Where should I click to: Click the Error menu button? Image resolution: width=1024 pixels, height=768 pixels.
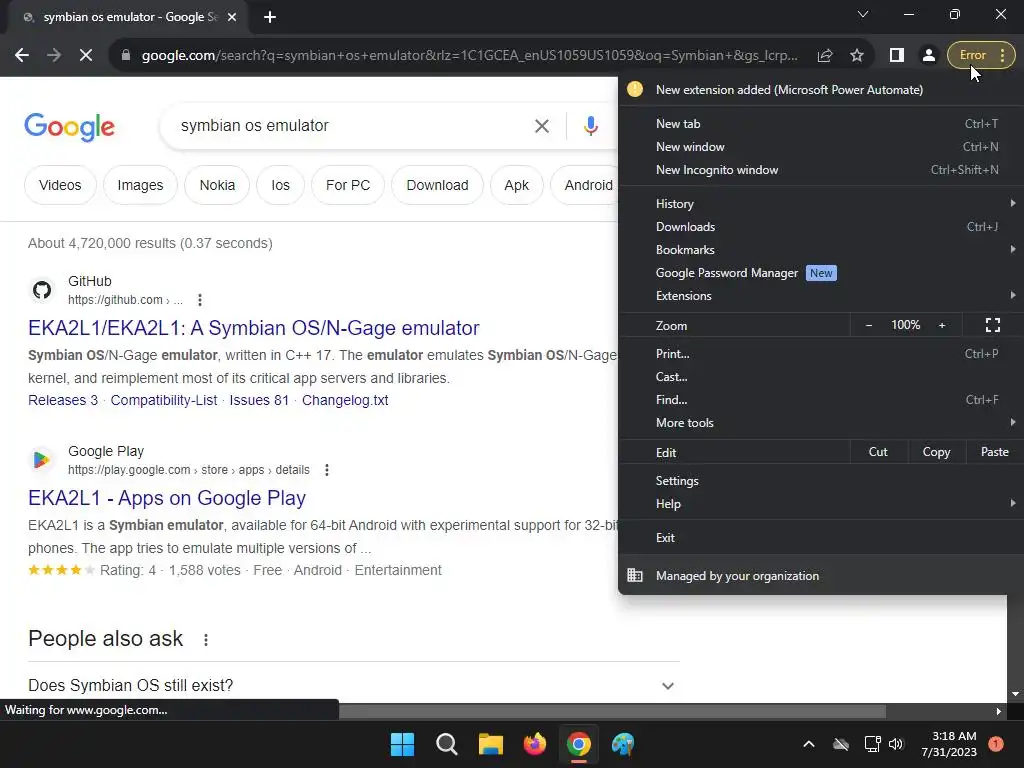point(982,56)
